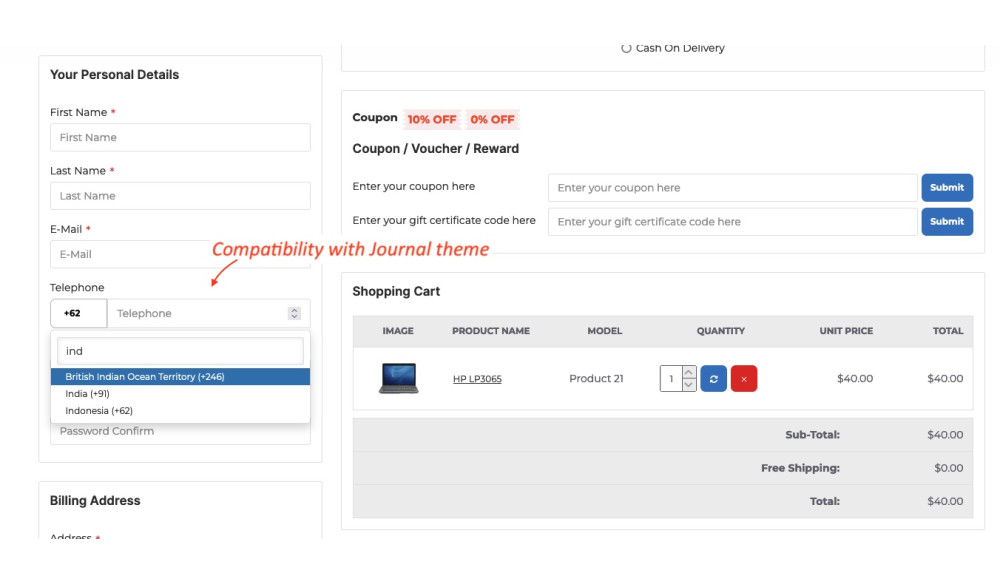This screenshot has height=585, width=1000.
Task: Click the HP LP3065 laptop thumbnail
Action: point(398,378)
